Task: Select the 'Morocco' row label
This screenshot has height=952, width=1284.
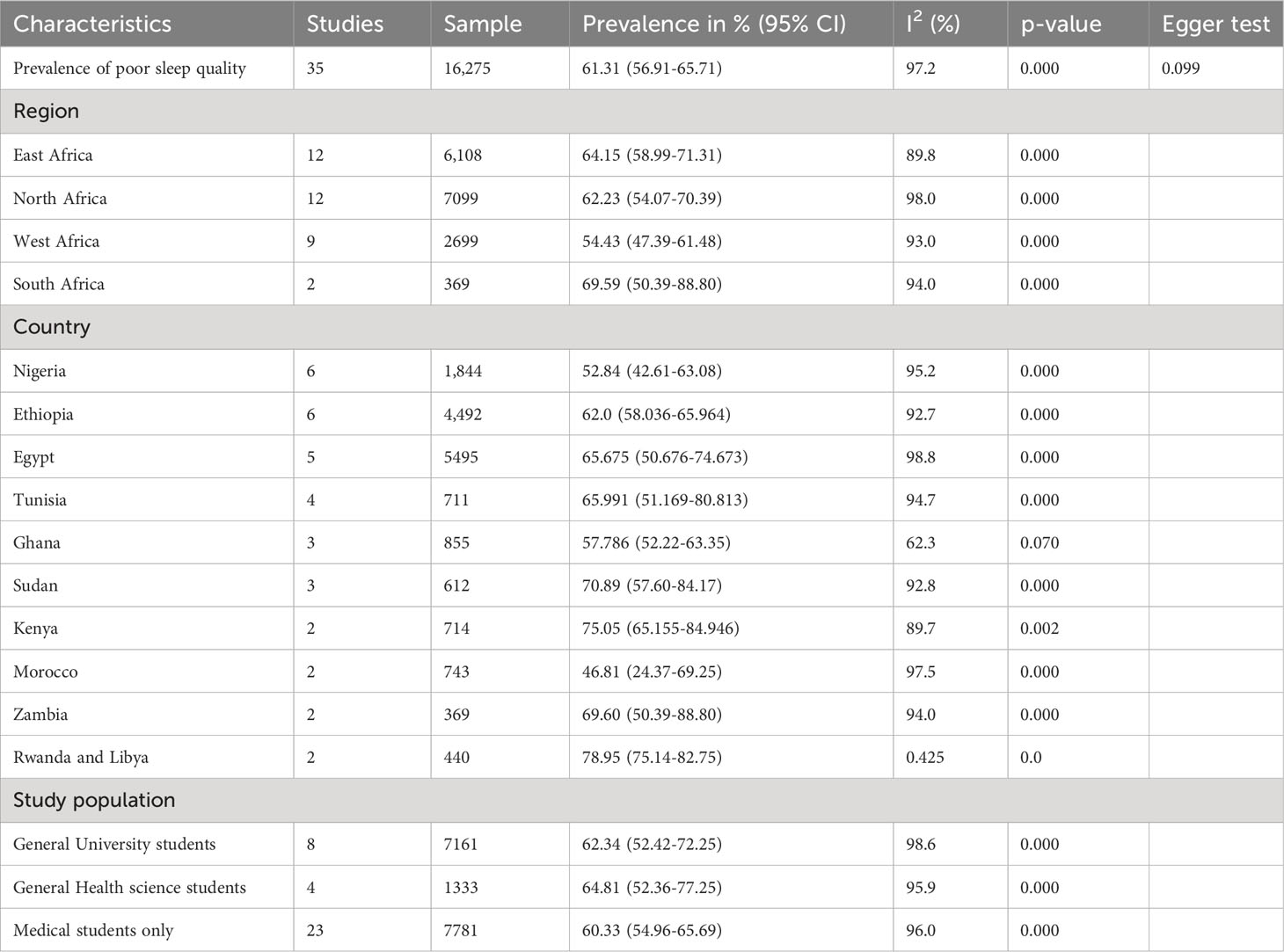Action: pos(46,672)
